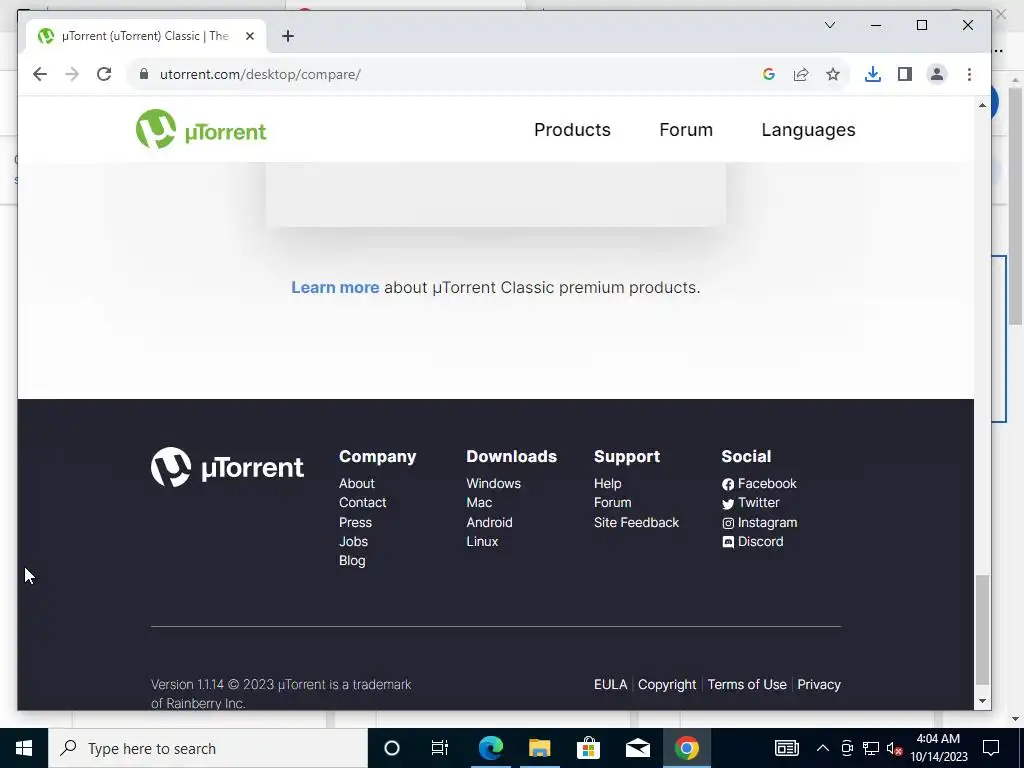Open the EULA link

pos(611,684)
